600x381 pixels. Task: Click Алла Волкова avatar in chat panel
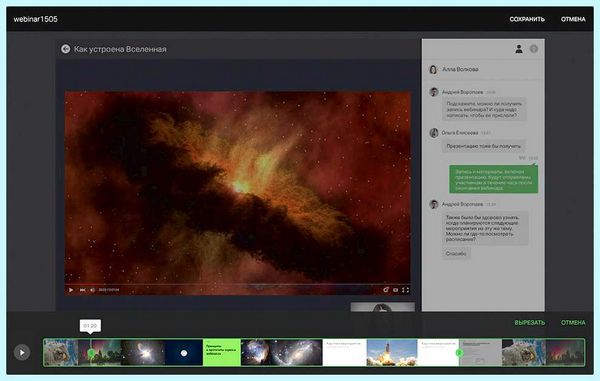click(433, 69)
